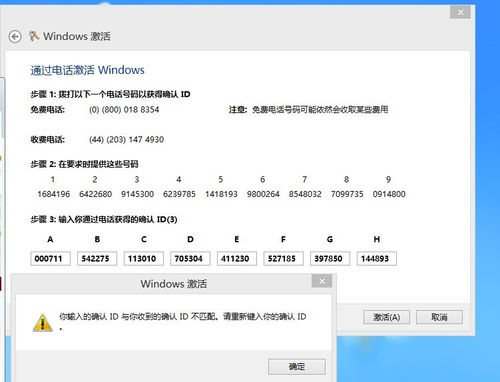Viewport: 500px width, 382px height.
Task: Click installation ID group 2 value 6422680
Action: pyautogui.click(x=95, y=194)
